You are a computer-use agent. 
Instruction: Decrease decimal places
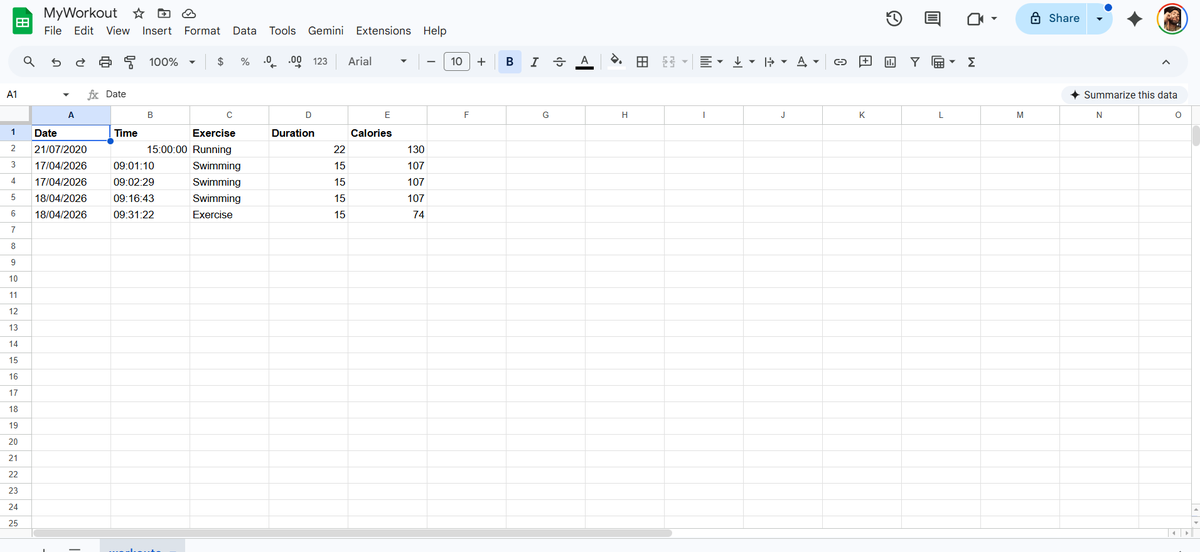click(x=270, y=62)
